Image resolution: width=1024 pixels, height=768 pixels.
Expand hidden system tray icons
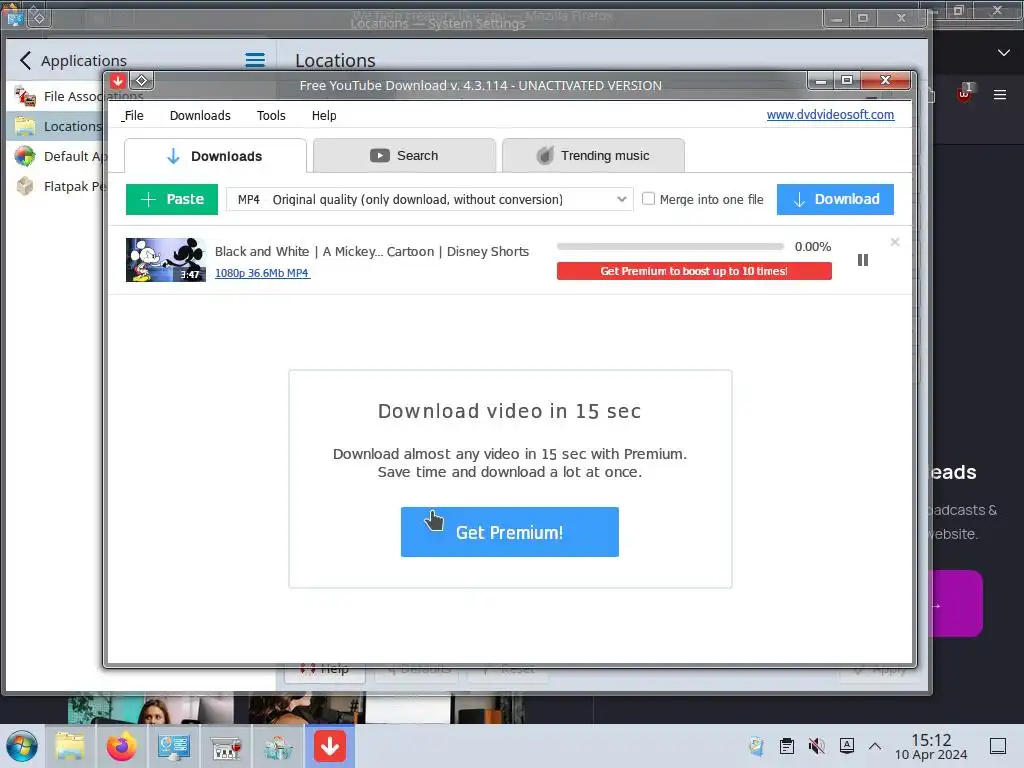click(875, 746)
